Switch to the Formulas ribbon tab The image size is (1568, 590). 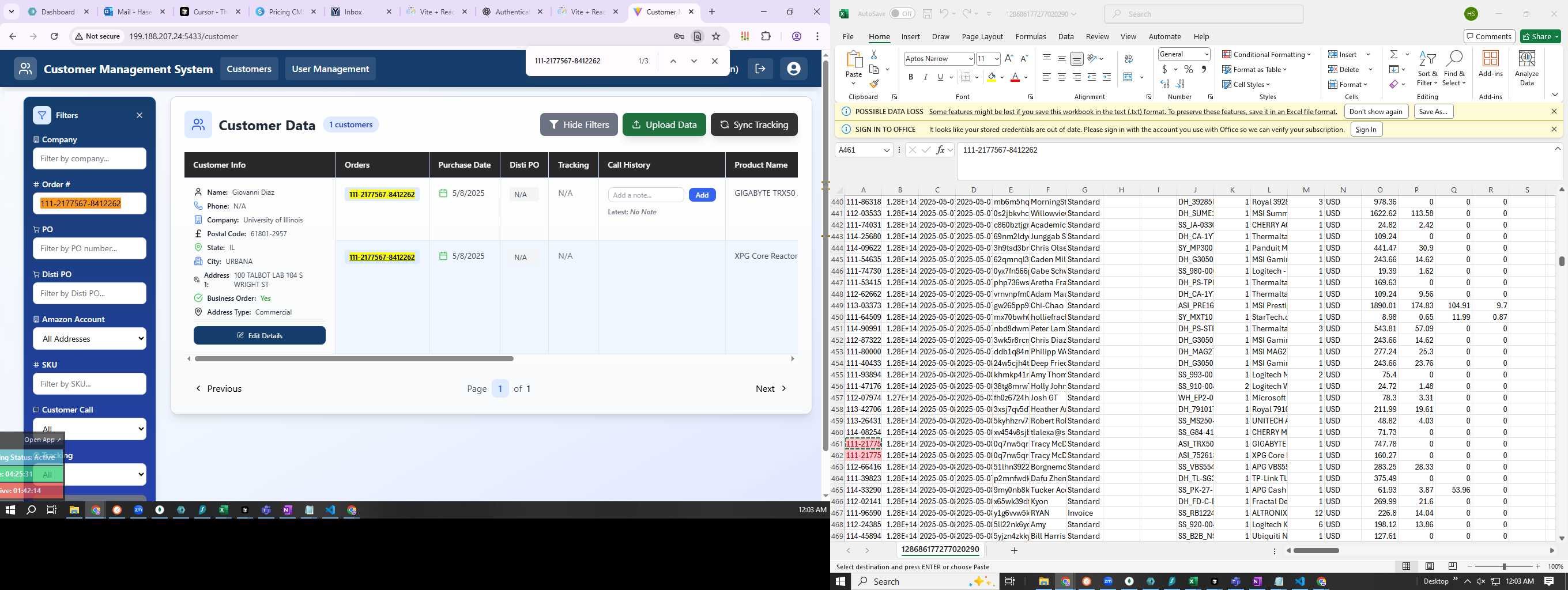[x=1031, y=36]
